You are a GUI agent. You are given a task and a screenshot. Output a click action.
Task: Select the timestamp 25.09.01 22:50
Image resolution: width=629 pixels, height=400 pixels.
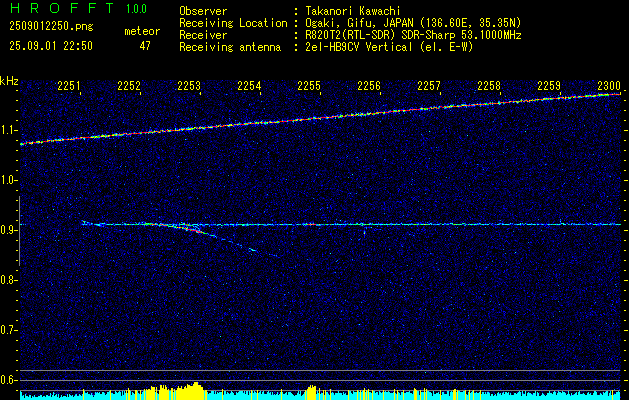51,46
